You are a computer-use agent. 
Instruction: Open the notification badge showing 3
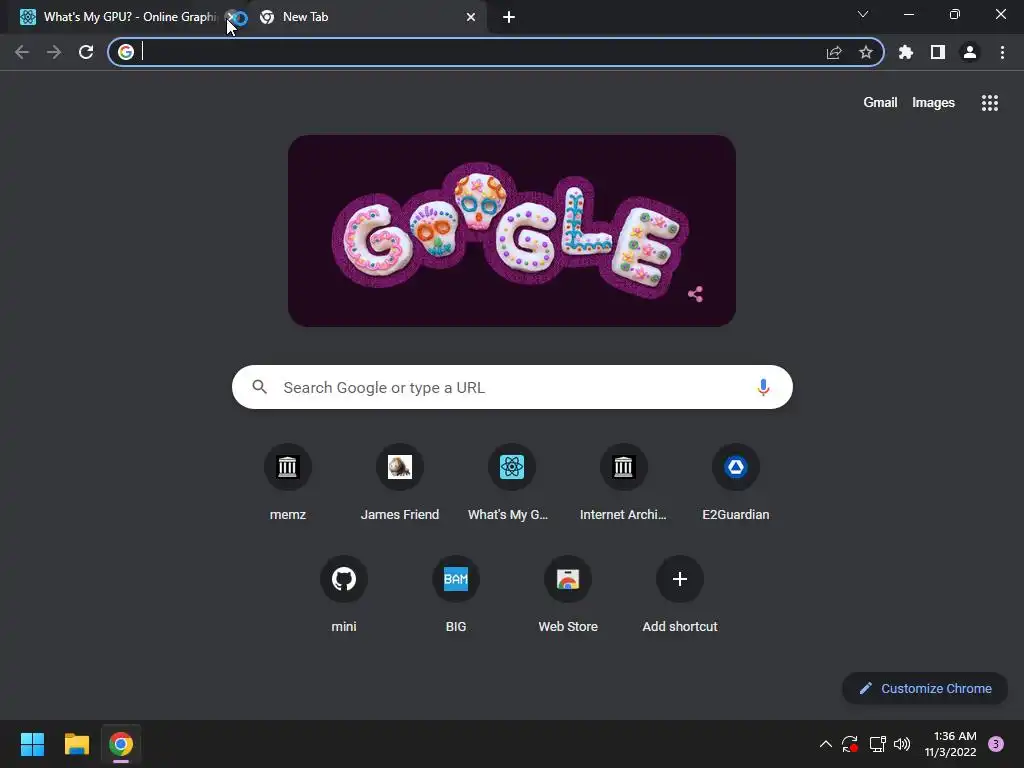pos(996,744)
